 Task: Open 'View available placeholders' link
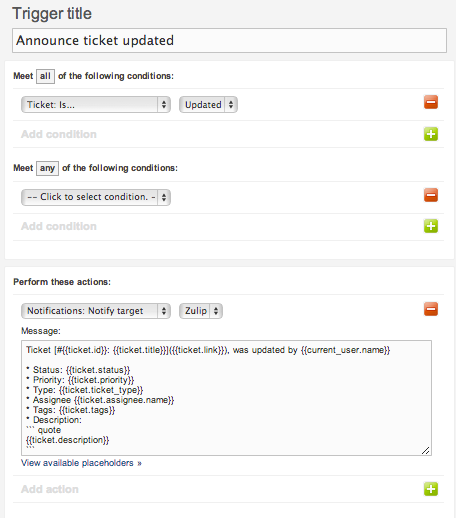[81, 463]
